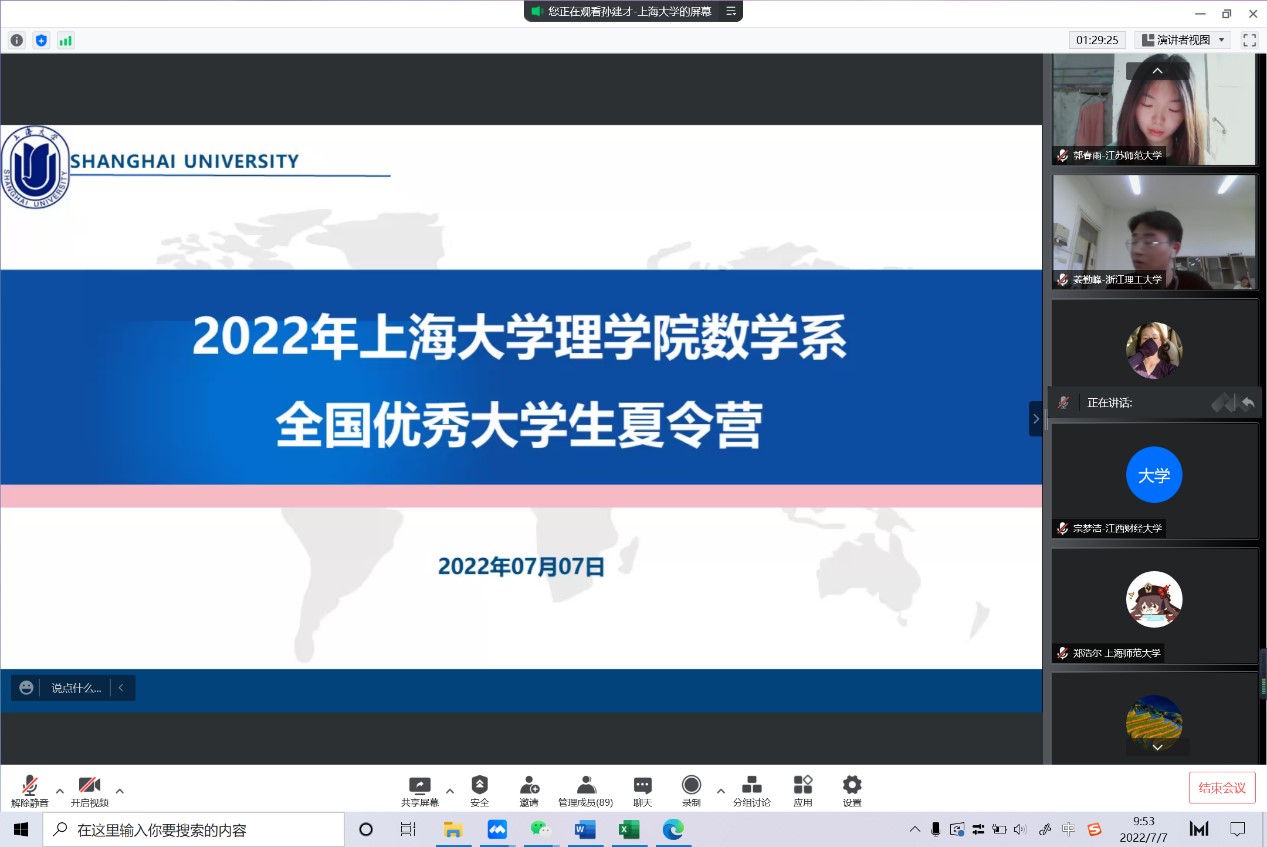Collapse the participant video side panel
The image size is (1267, 847).
pyautogui.click(x=1035, y=418)
